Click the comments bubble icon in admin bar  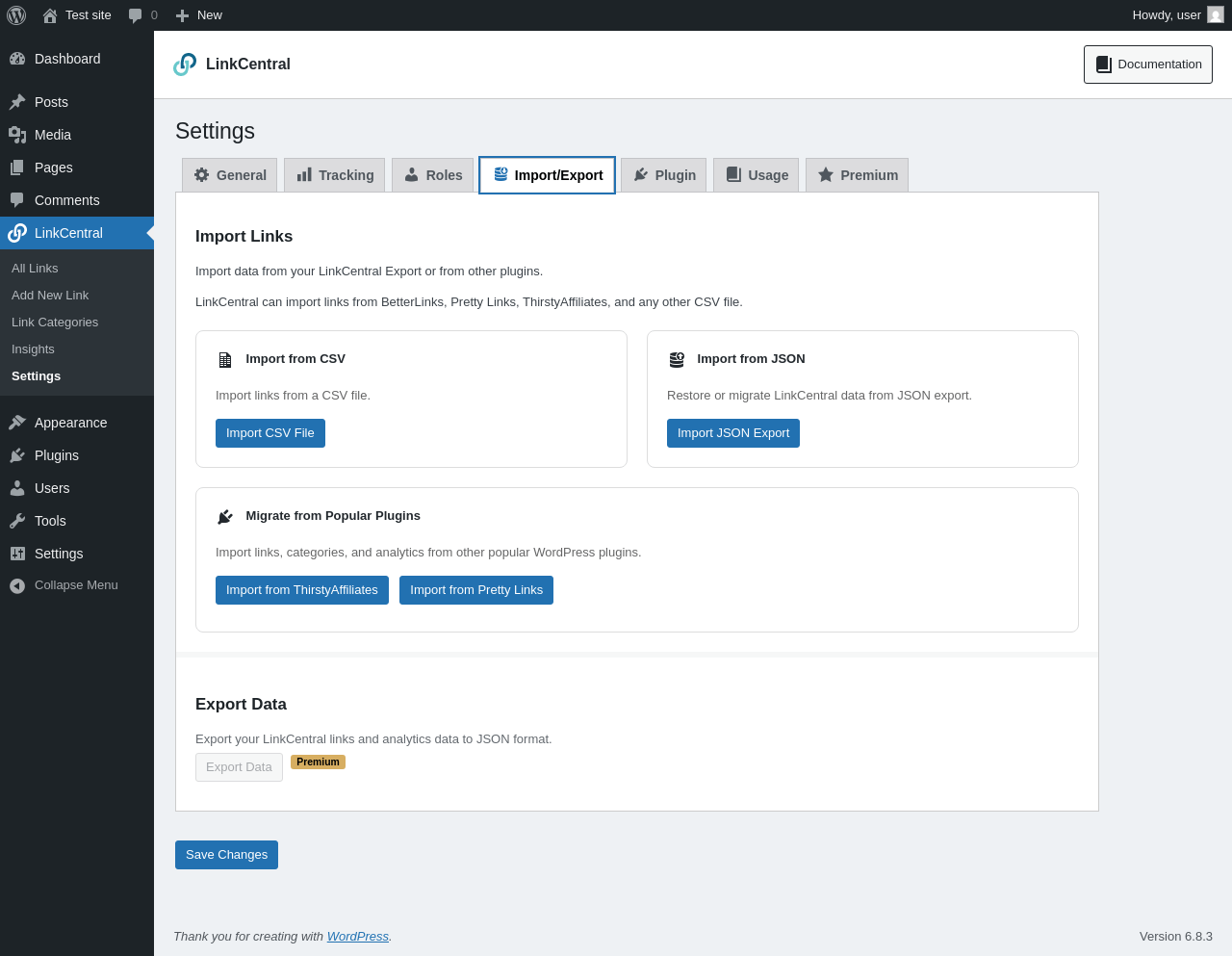(x=136, y=15)
